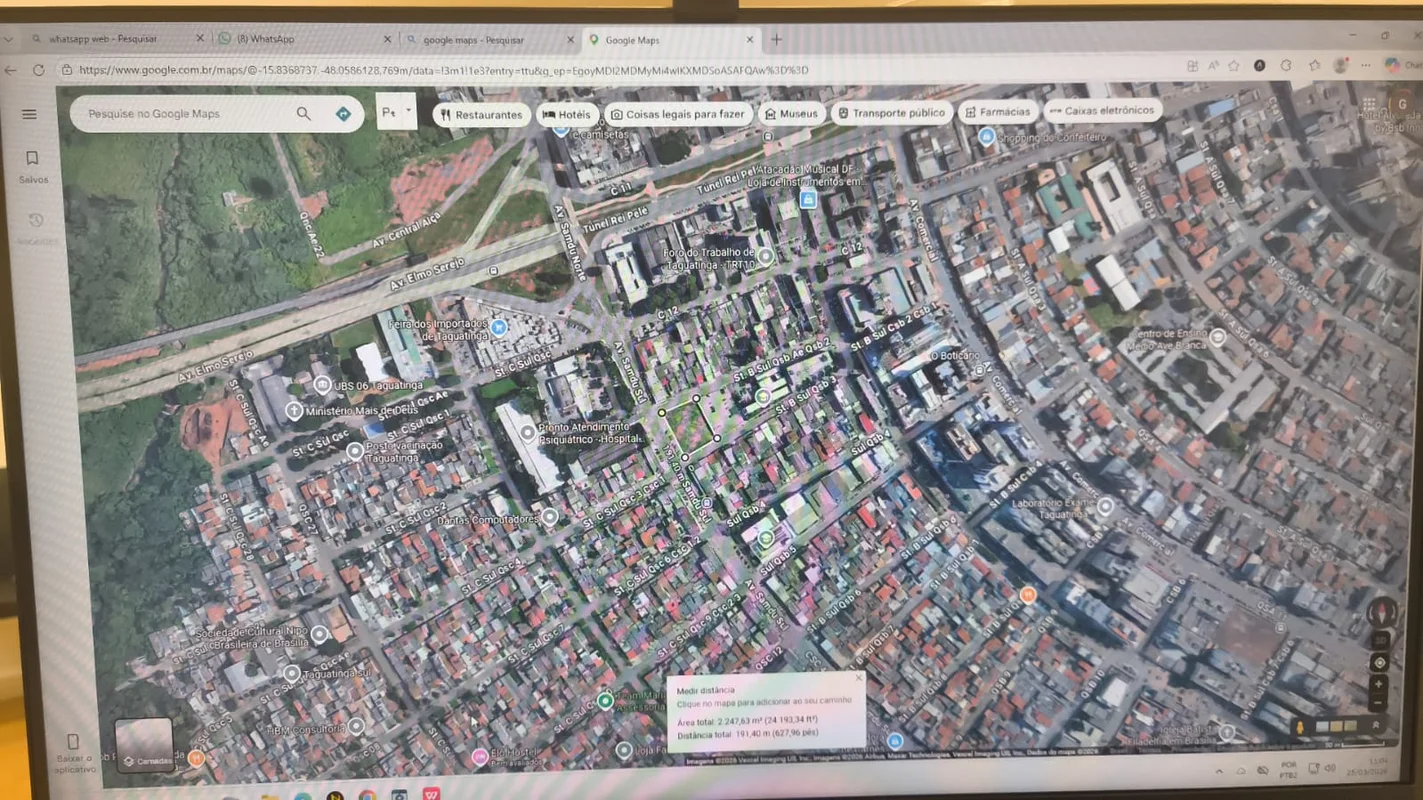
Task: Open the Salvos saved places panel
Action: [32, 165]
